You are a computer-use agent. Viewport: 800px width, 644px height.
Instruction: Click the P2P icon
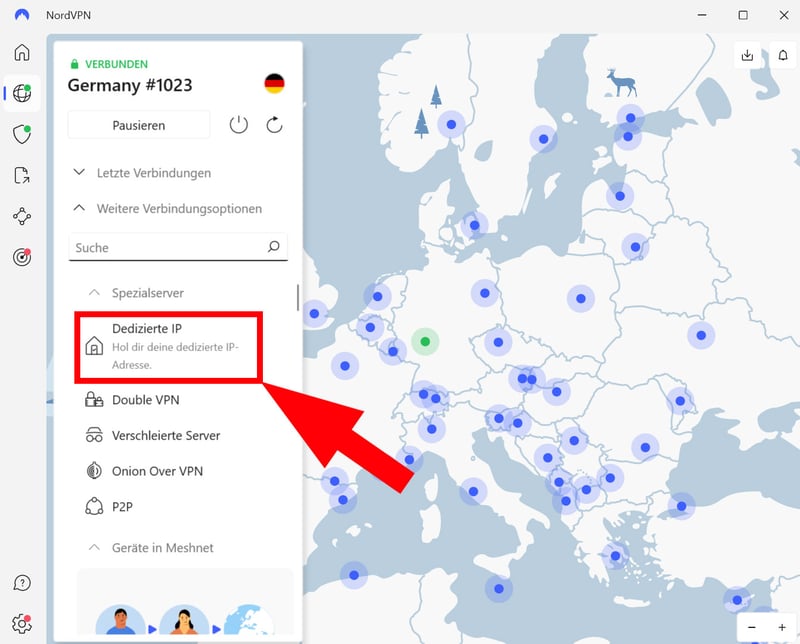click(94, 506)
